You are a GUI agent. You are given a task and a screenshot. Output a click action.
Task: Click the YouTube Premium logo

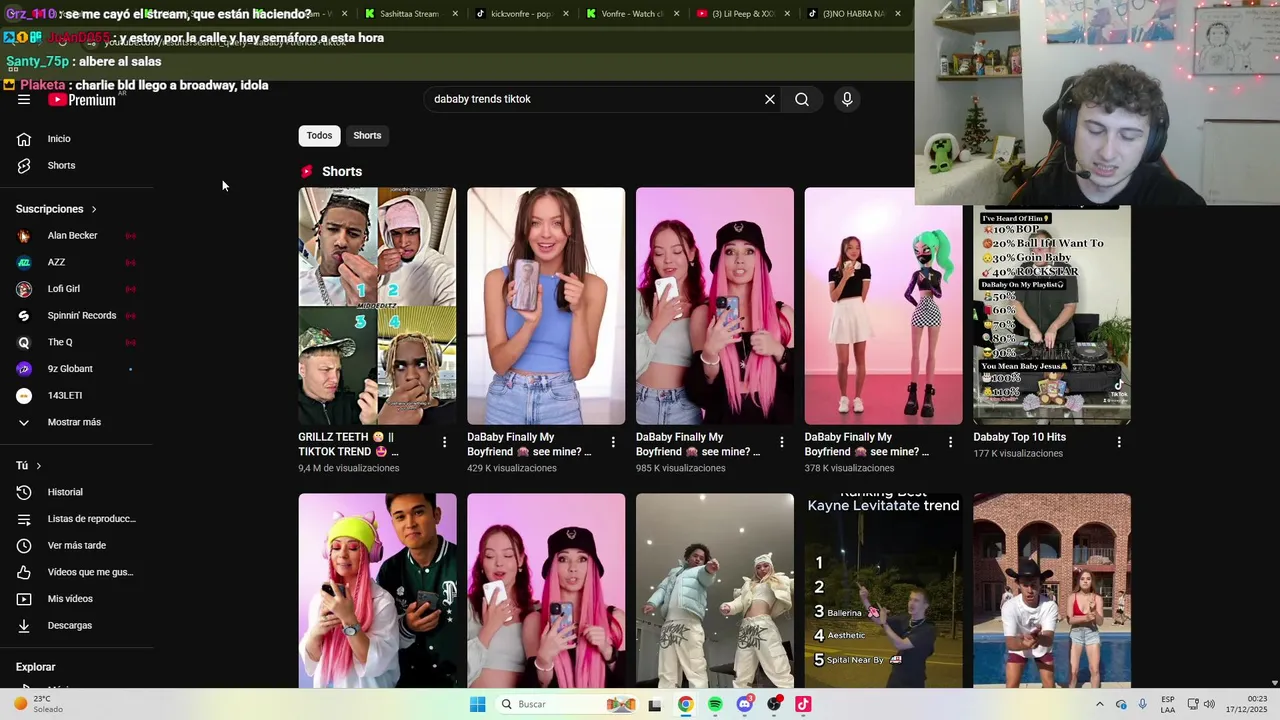[82, 100]
